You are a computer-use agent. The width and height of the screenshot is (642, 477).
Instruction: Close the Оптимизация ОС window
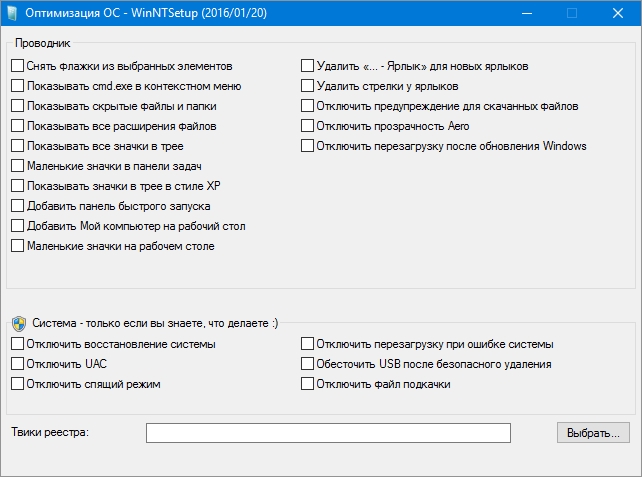(x=618, y=14)
